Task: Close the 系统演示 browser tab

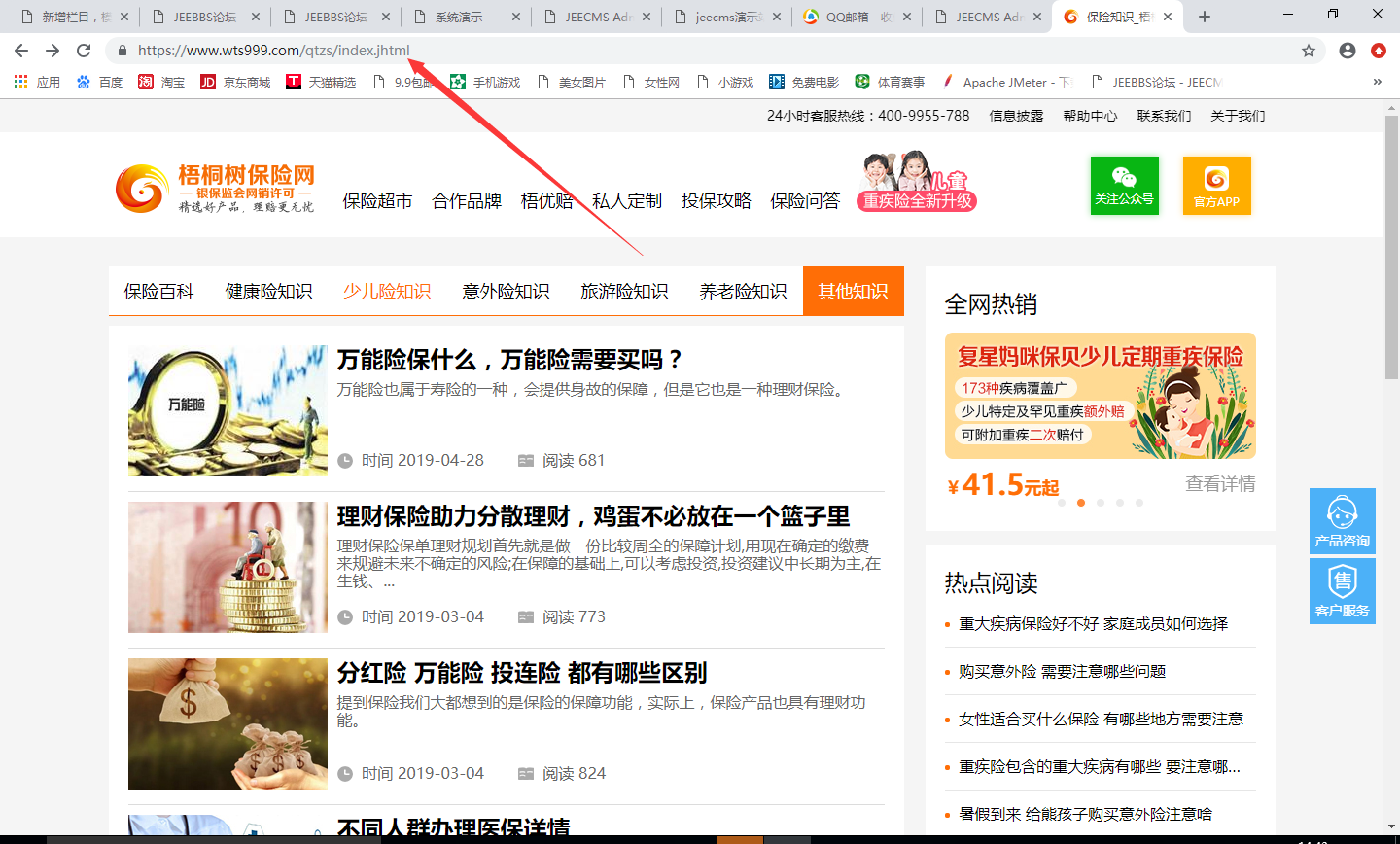Action: tap(516, 17)
